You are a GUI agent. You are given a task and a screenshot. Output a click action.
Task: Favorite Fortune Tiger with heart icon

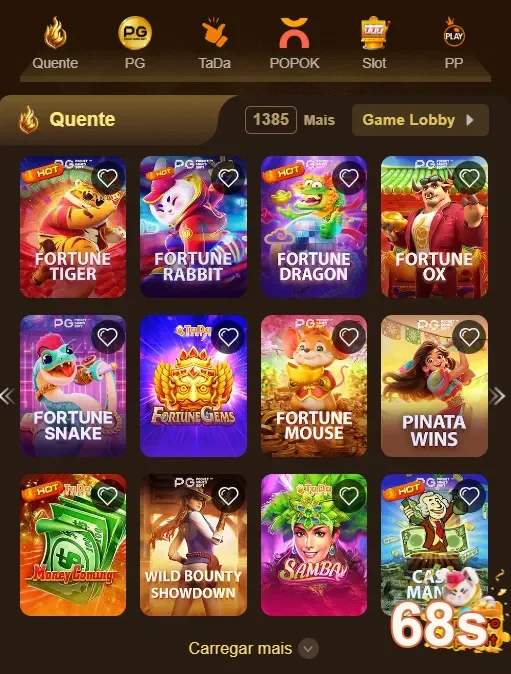point(107,178)
